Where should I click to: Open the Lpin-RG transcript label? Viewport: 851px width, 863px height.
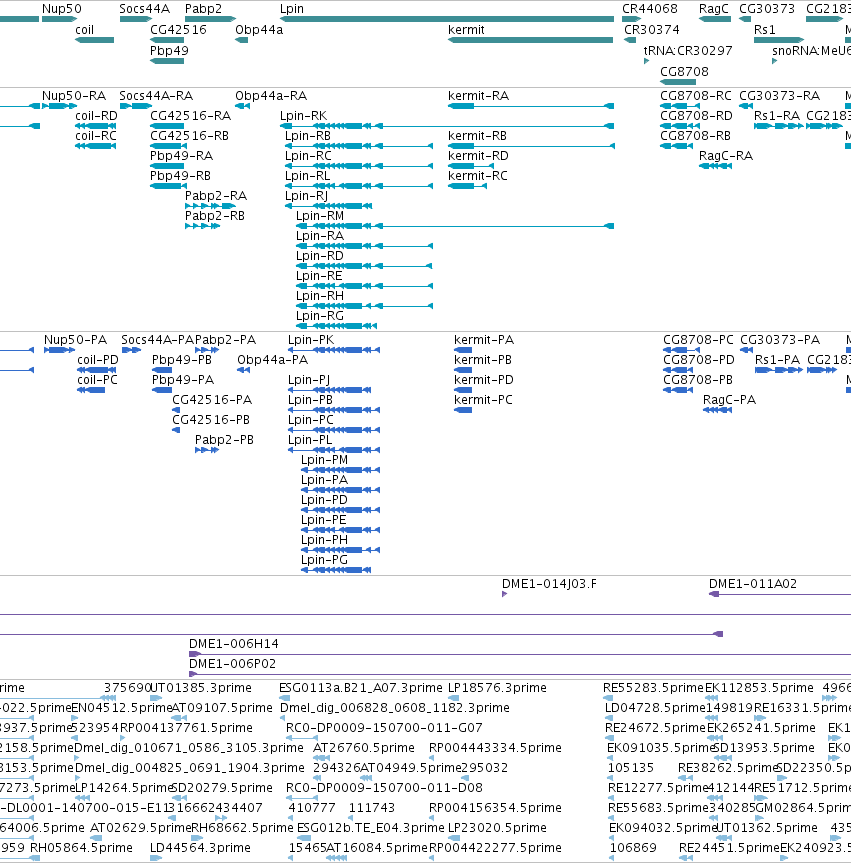320,316
